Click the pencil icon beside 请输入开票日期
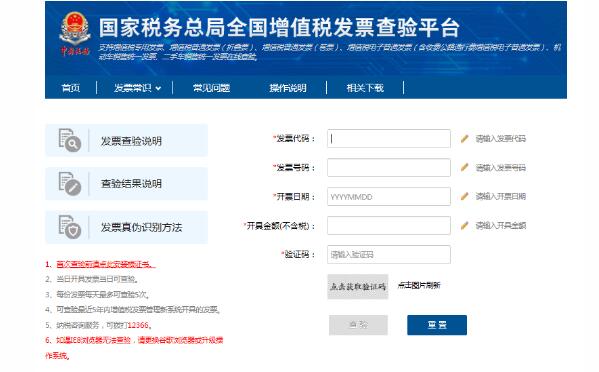The image size is (599, 372). pyautogui.click(x=464, y=196)
